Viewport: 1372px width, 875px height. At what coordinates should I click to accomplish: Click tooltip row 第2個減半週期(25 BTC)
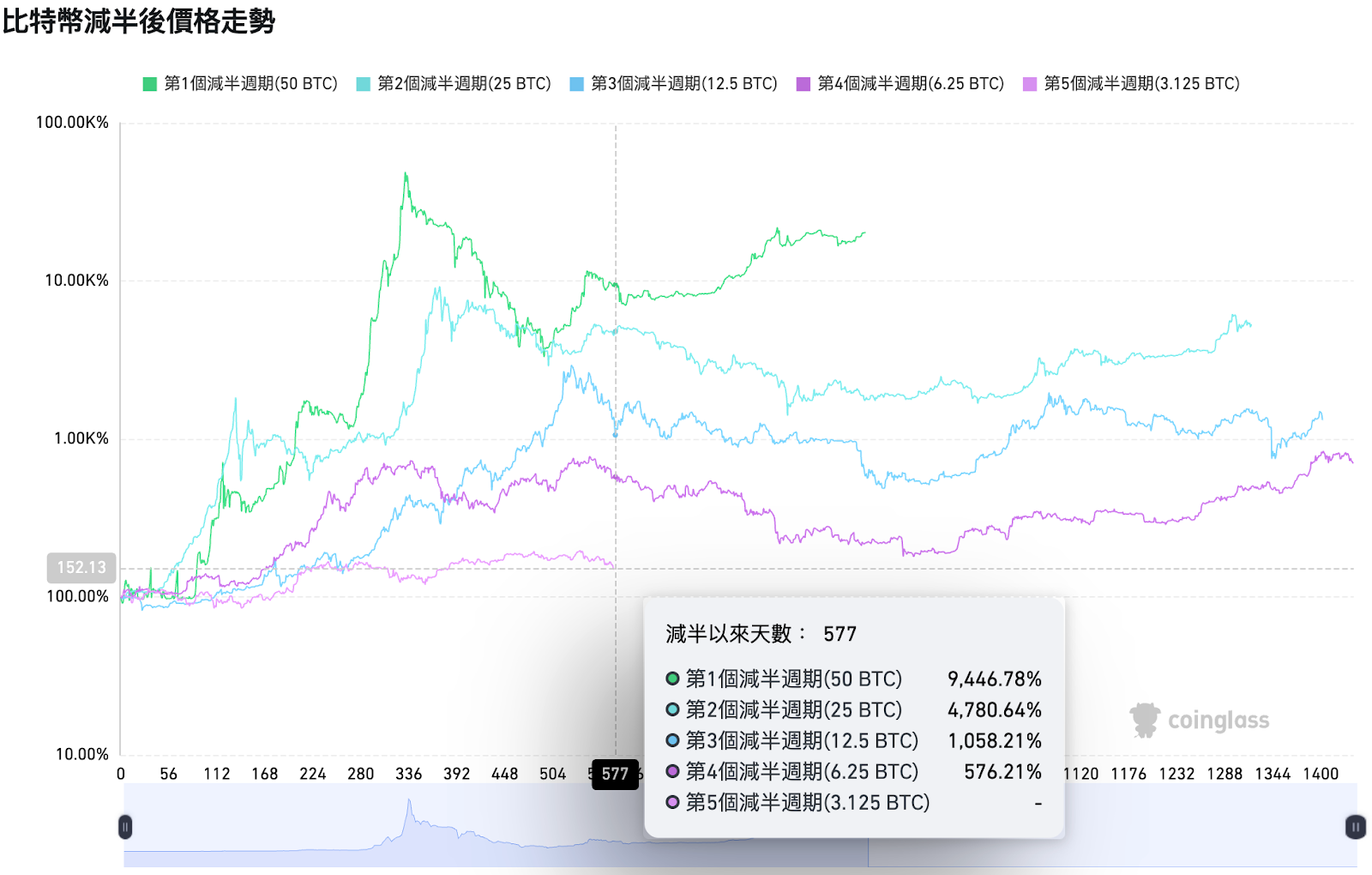[854, 710]
